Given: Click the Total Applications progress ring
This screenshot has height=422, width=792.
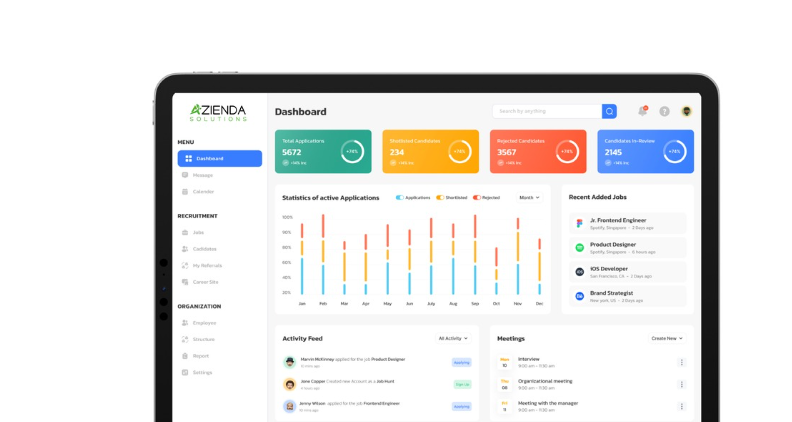Looking at the screenshot, I should pyautogui.click(x=352, y=152).
